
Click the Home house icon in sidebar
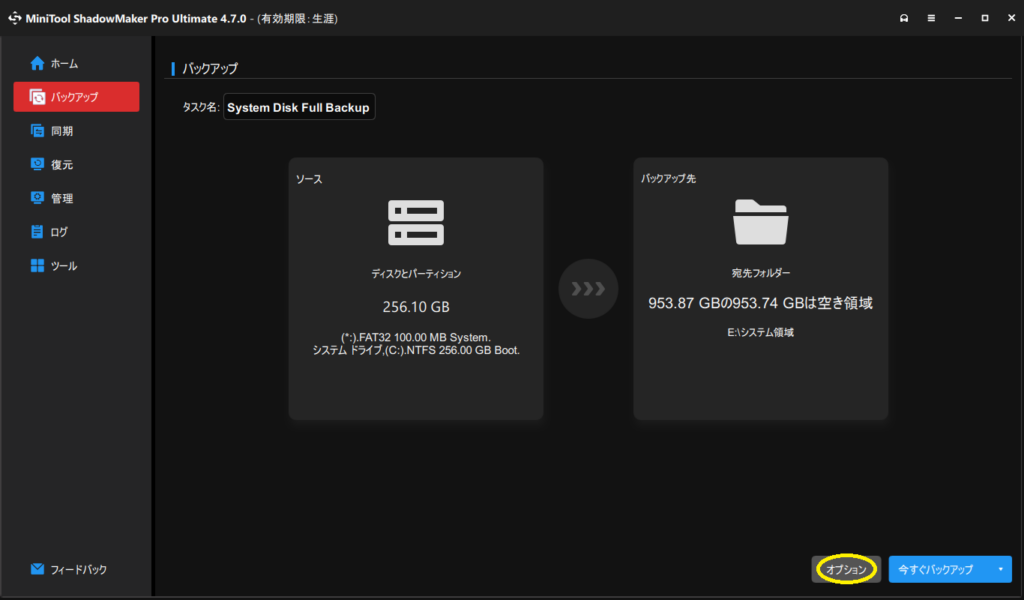[37, 63]
